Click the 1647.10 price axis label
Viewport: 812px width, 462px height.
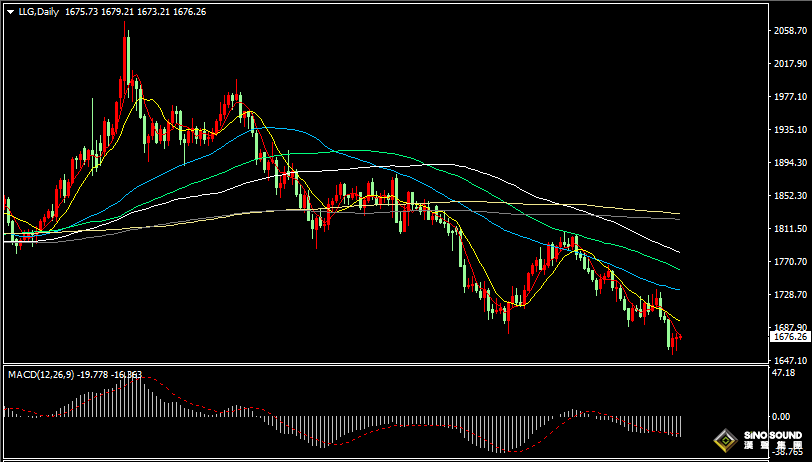click(x=789, y=360)
